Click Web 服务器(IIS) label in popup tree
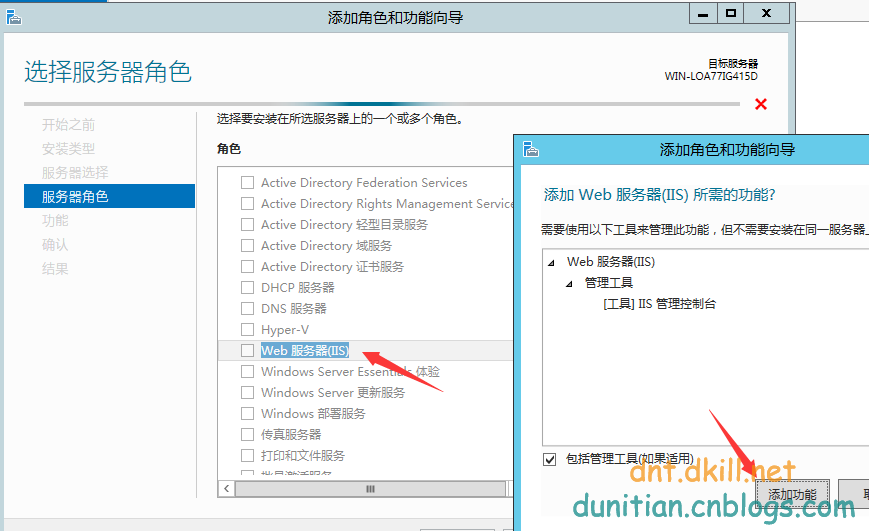The height and width of the screenshot is (531, 869). point(611,262)
